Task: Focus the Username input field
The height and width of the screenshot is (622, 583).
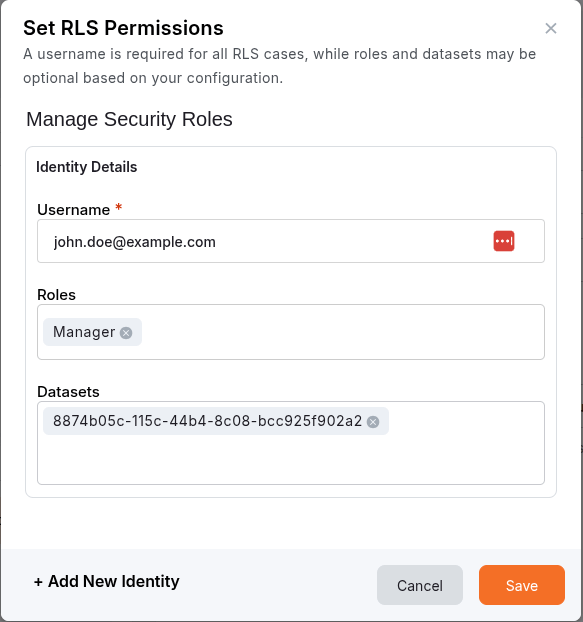Action: pyautogui.click(x=291, y=241)
